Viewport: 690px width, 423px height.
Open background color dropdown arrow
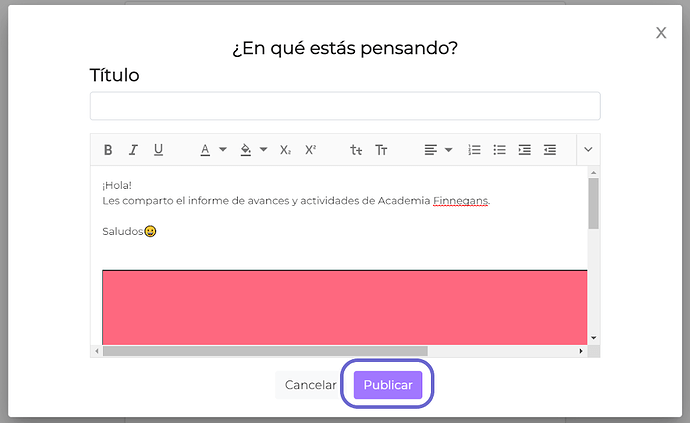pyautogui.click(x=264, y=150)
